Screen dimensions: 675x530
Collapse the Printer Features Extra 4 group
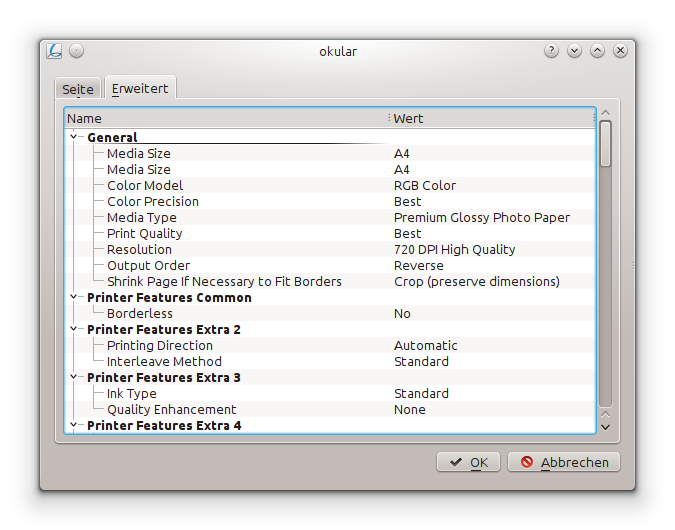click(x=74, y=425)
